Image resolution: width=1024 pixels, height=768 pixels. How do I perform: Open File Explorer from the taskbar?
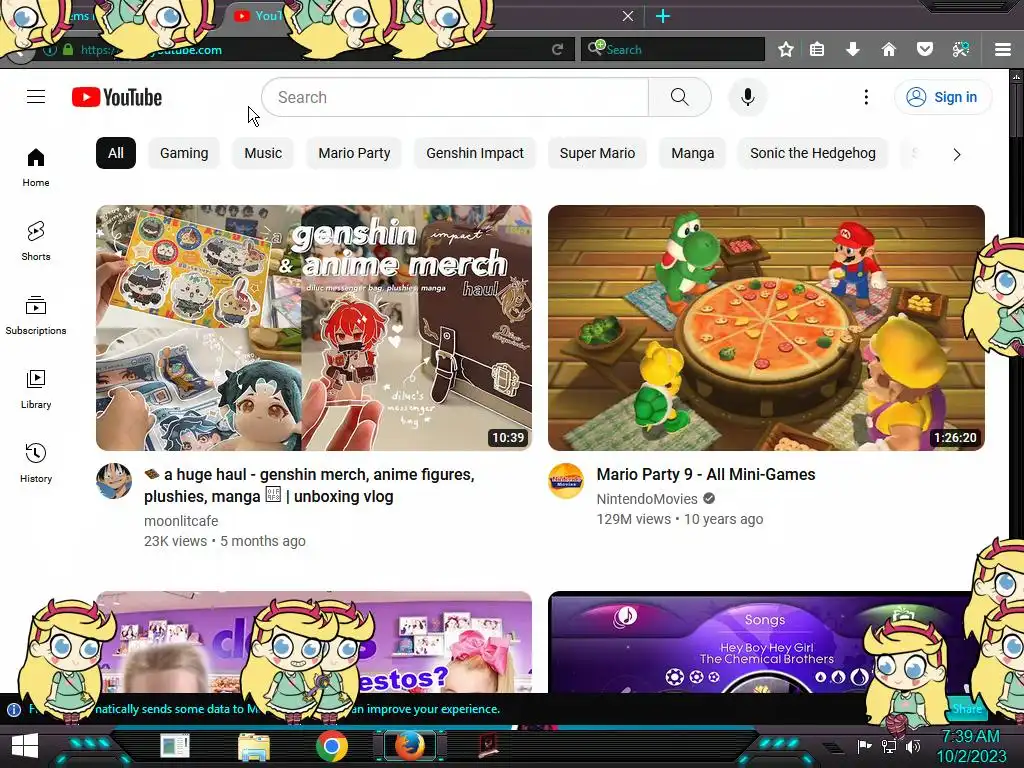[x=253, y=747]
